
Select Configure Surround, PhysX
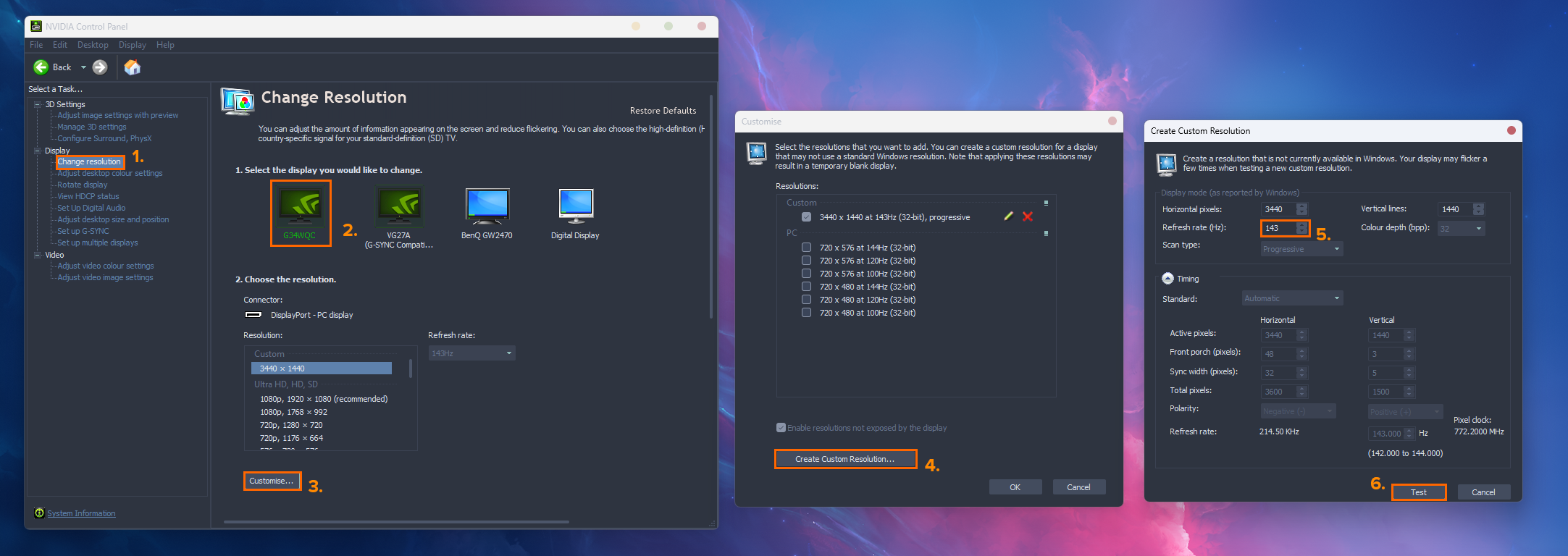104,138
